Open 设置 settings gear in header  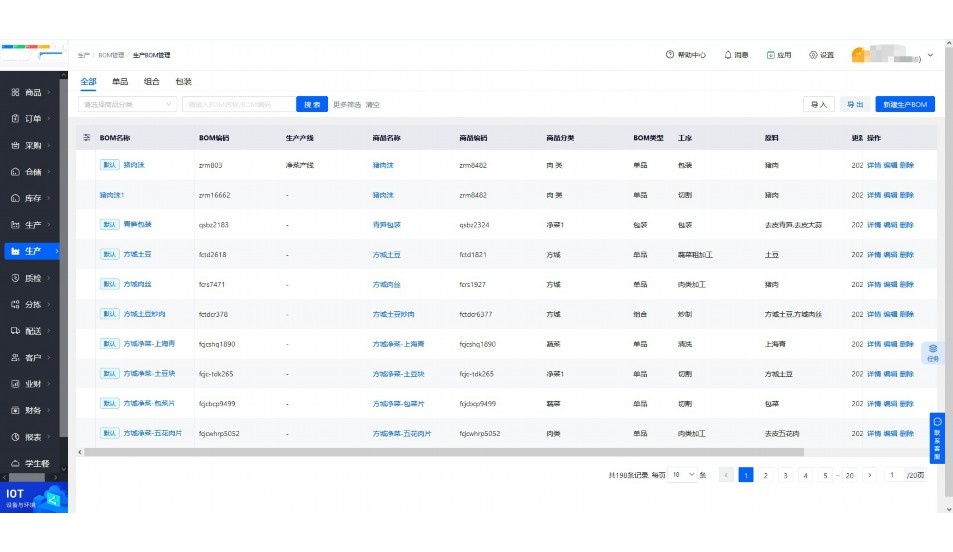click(814, 55)
